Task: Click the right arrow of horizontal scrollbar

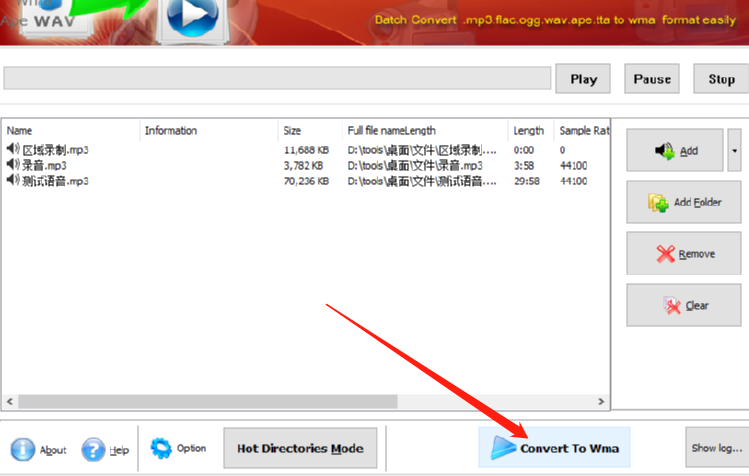Action: pyautogui.click(x=601, y=401)
